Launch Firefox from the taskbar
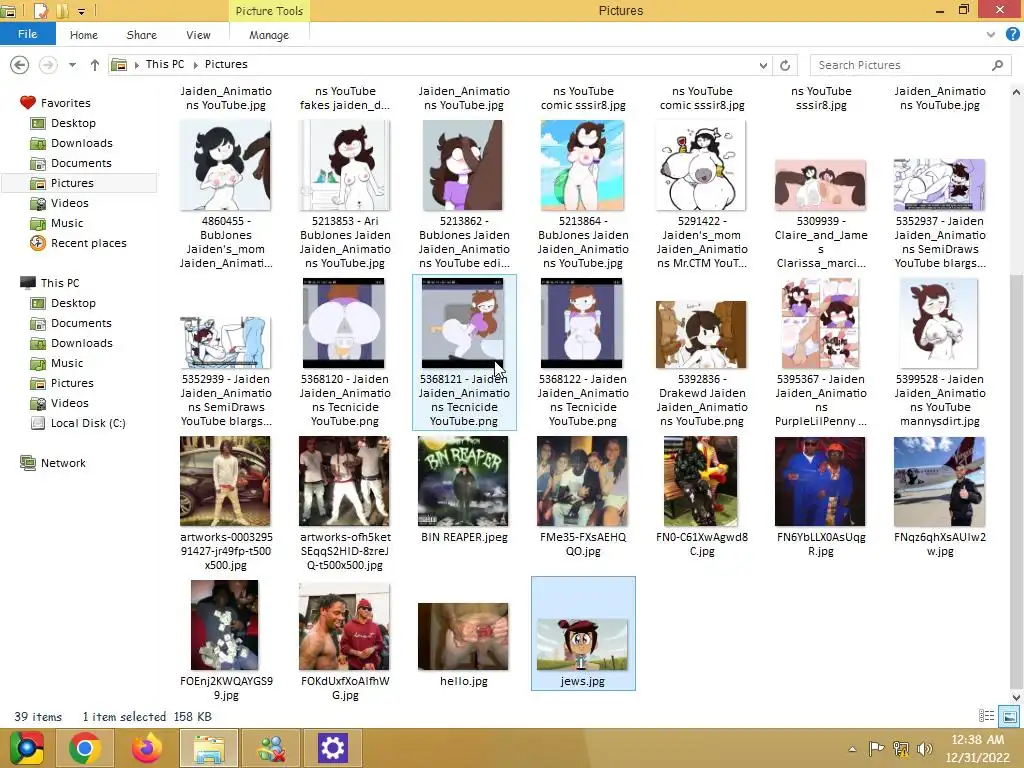 pos(146,748)
